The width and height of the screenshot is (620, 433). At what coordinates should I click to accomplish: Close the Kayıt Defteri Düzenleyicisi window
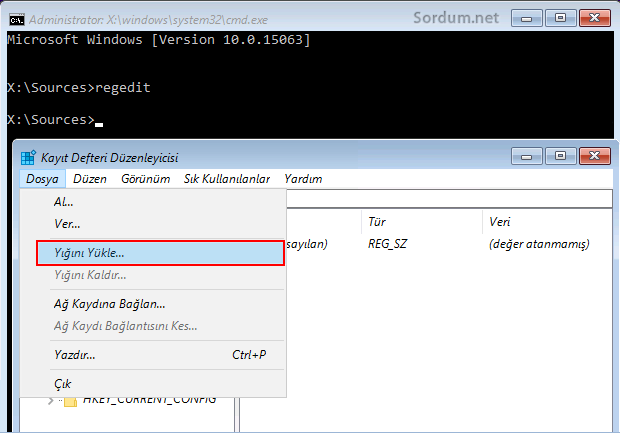coord(594,156)
